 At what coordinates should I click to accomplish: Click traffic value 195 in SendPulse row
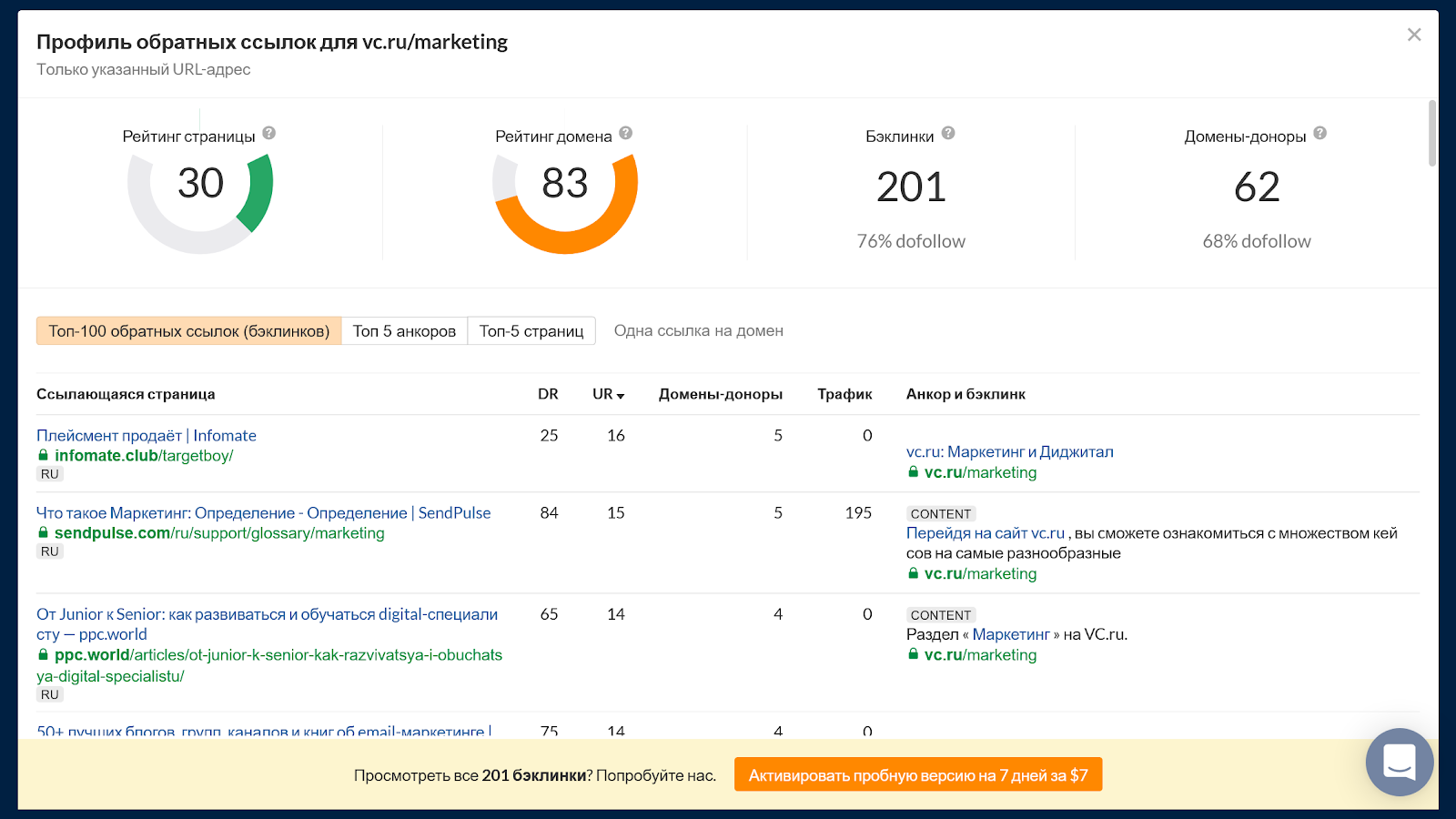pyautogui.click(x=858, y=513)
